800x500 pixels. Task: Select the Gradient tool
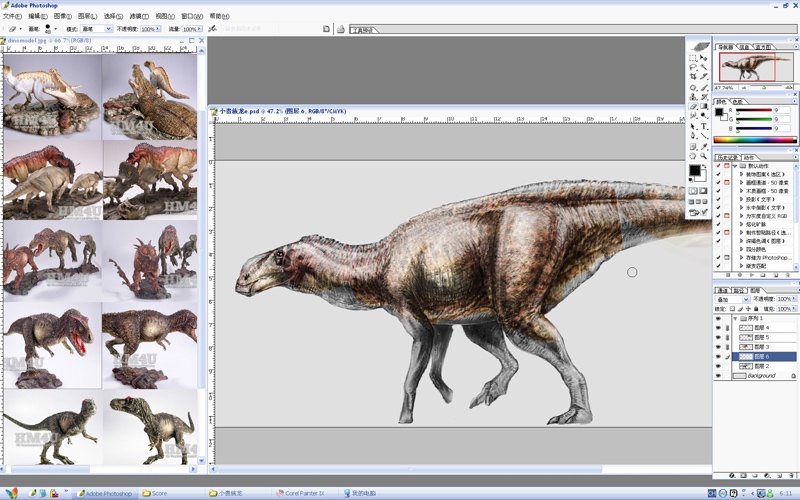(x=704, y=106)
